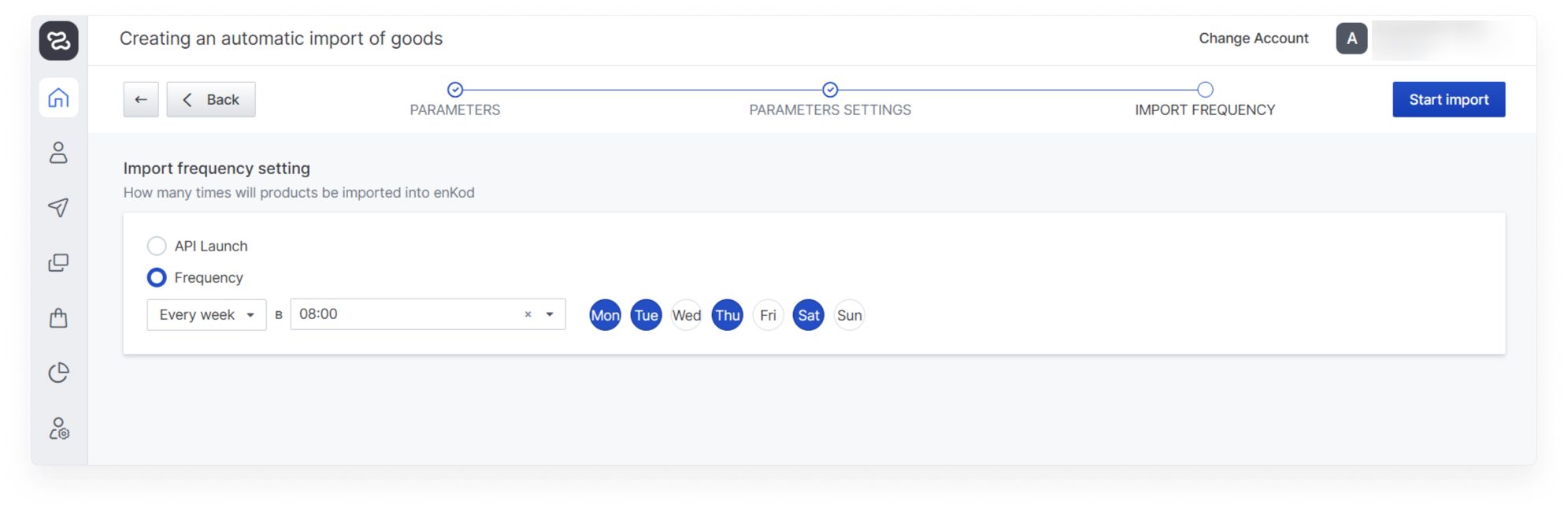
Task: Open the home icon in sidebar
Action: coord(58,98)
